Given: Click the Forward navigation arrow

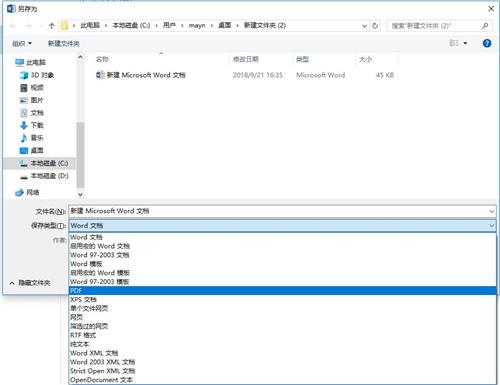Looking at the screenshot, I should tap(29, 26).
